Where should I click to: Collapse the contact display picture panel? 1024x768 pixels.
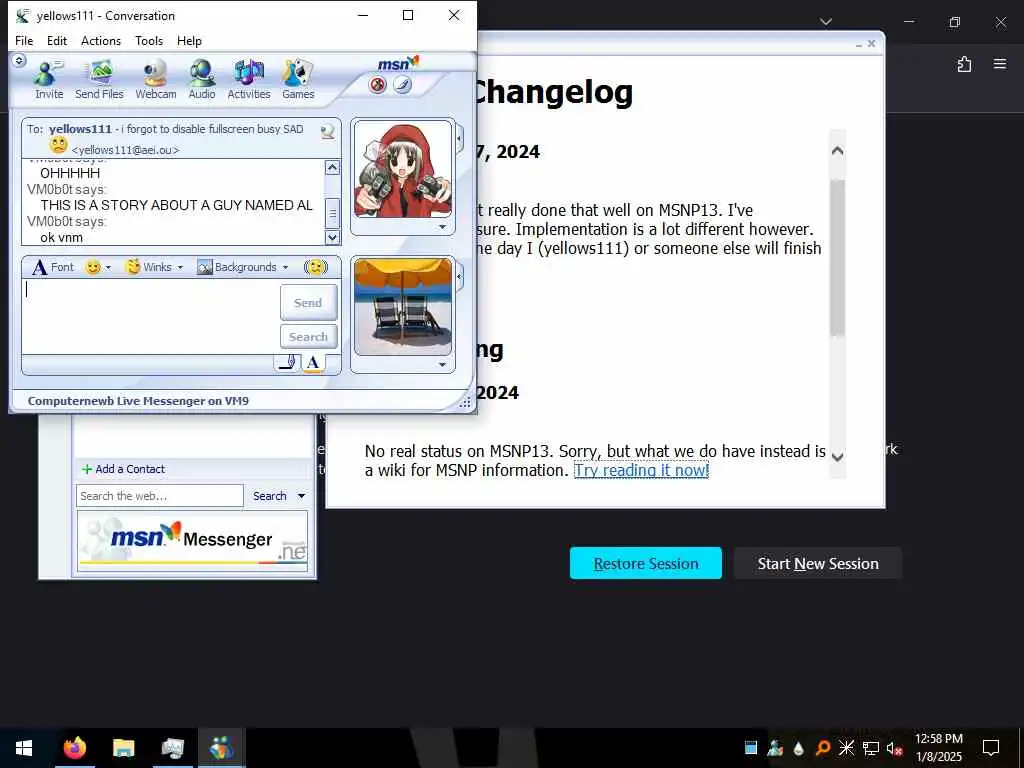(x=460, y=139)
